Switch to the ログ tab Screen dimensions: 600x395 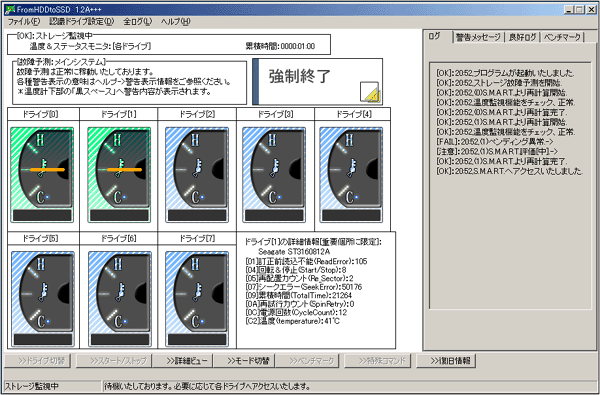(x=435, y=36)
